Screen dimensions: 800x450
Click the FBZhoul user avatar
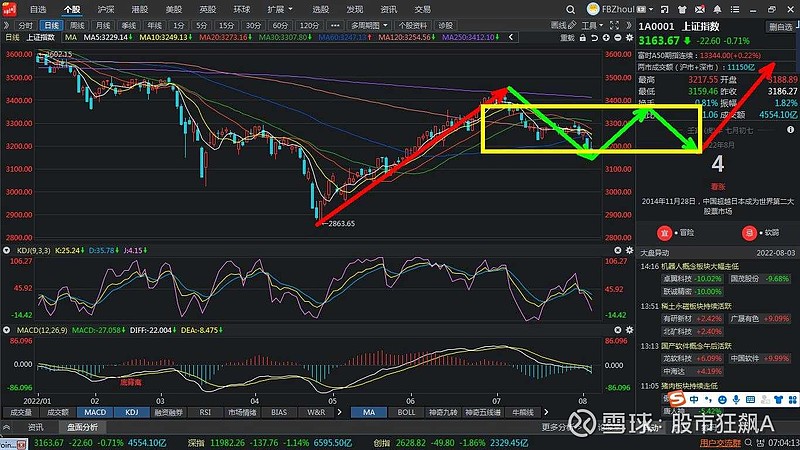pos(593,9)
